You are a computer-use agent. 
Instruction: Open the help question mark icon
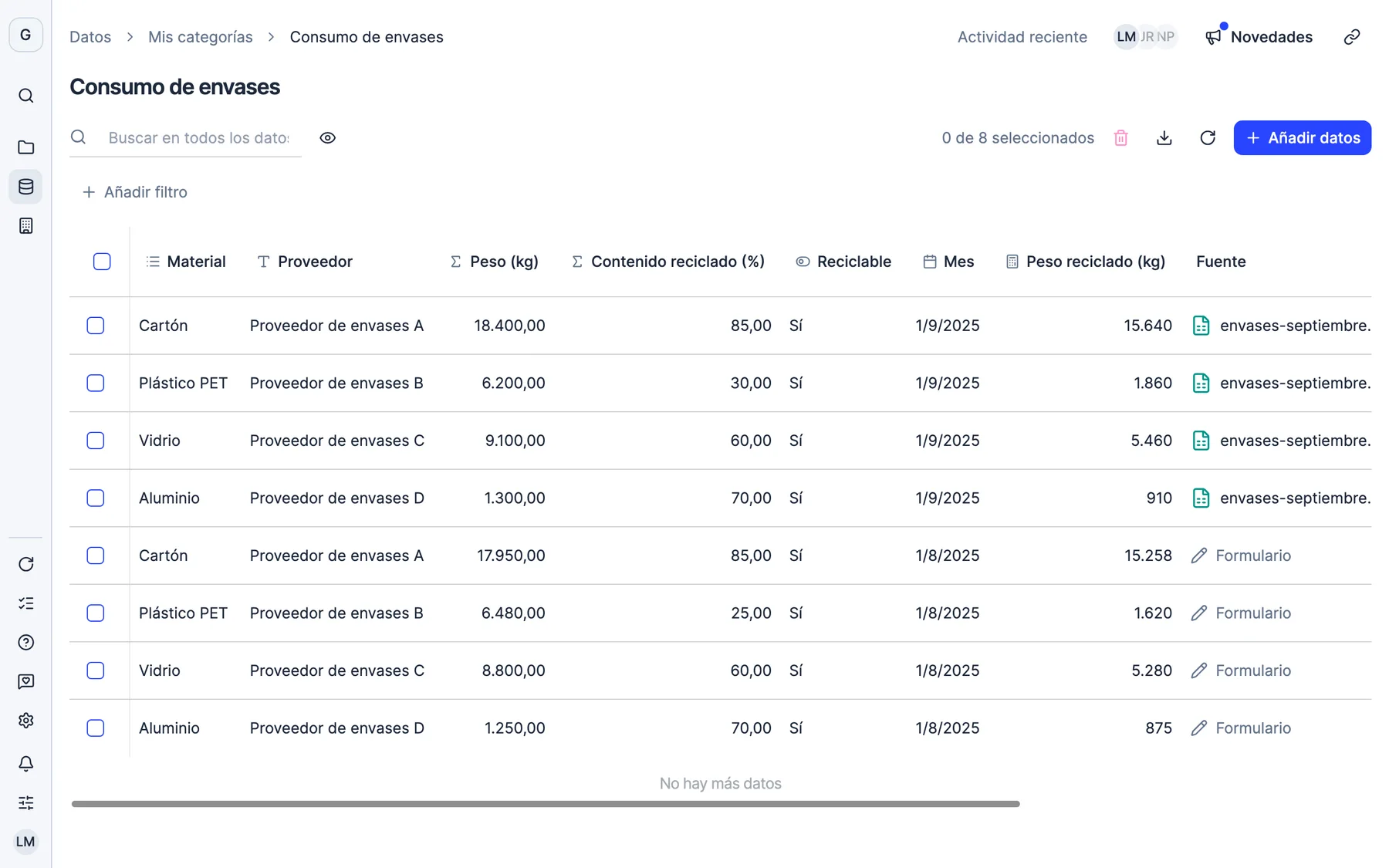click(x=25, y=643)
